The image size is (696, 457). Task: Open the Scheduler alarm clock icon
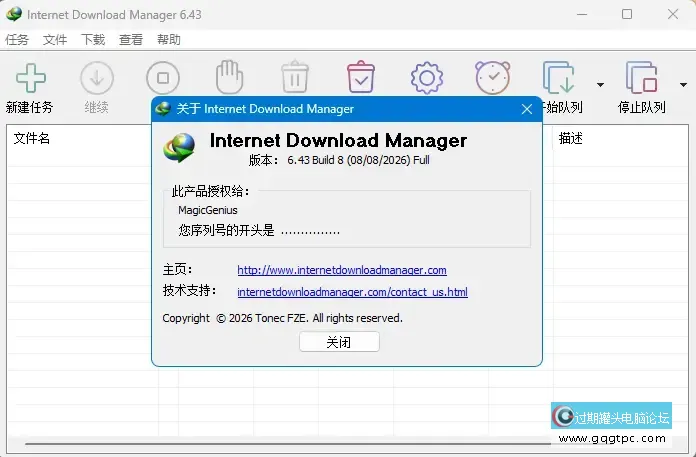(x=493, y=78)
